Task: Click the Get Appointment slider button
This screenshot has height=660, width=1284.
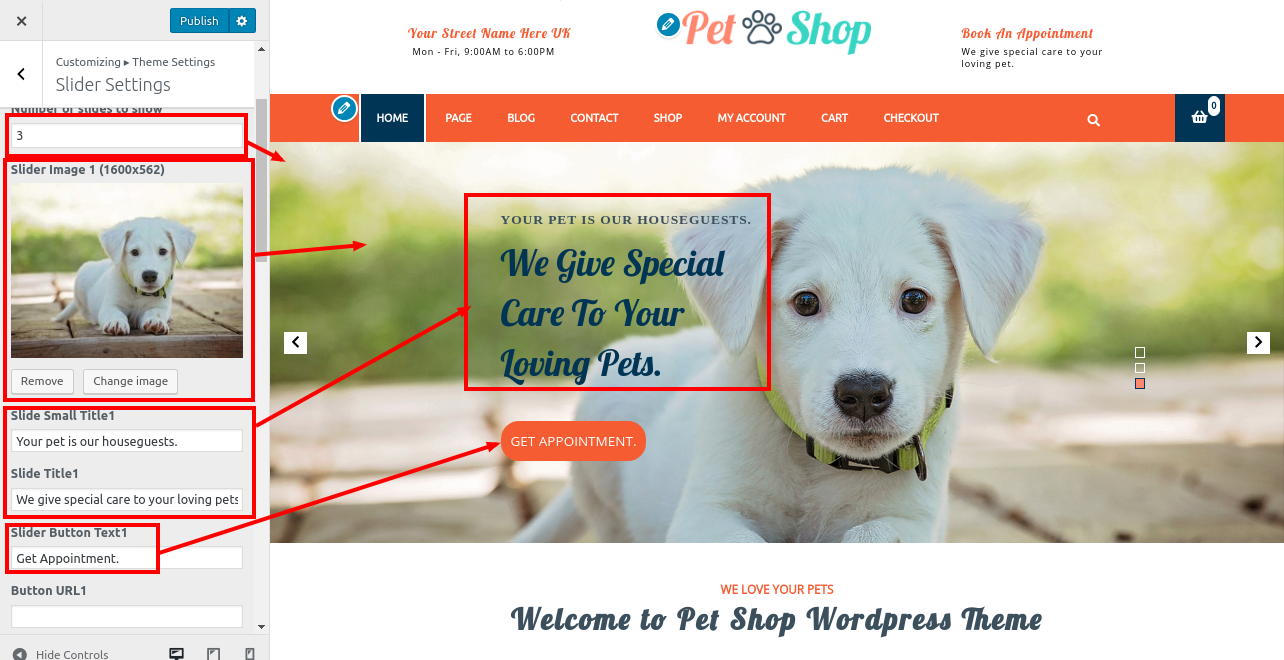Action: point(573,441)
